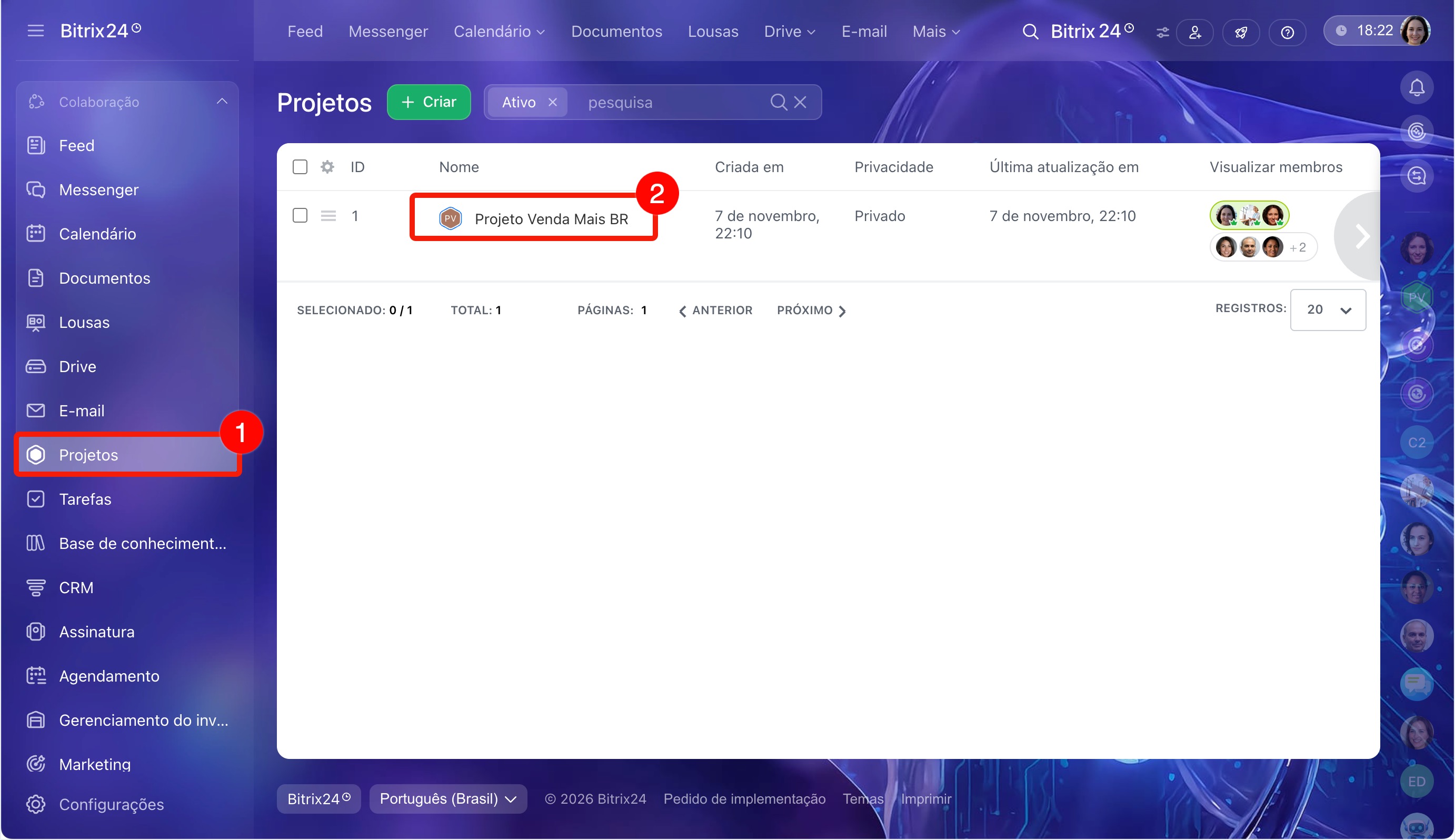Click the invite user icon
The height and width of the screenshot is (840, 1455).
tap(1195, 32)
